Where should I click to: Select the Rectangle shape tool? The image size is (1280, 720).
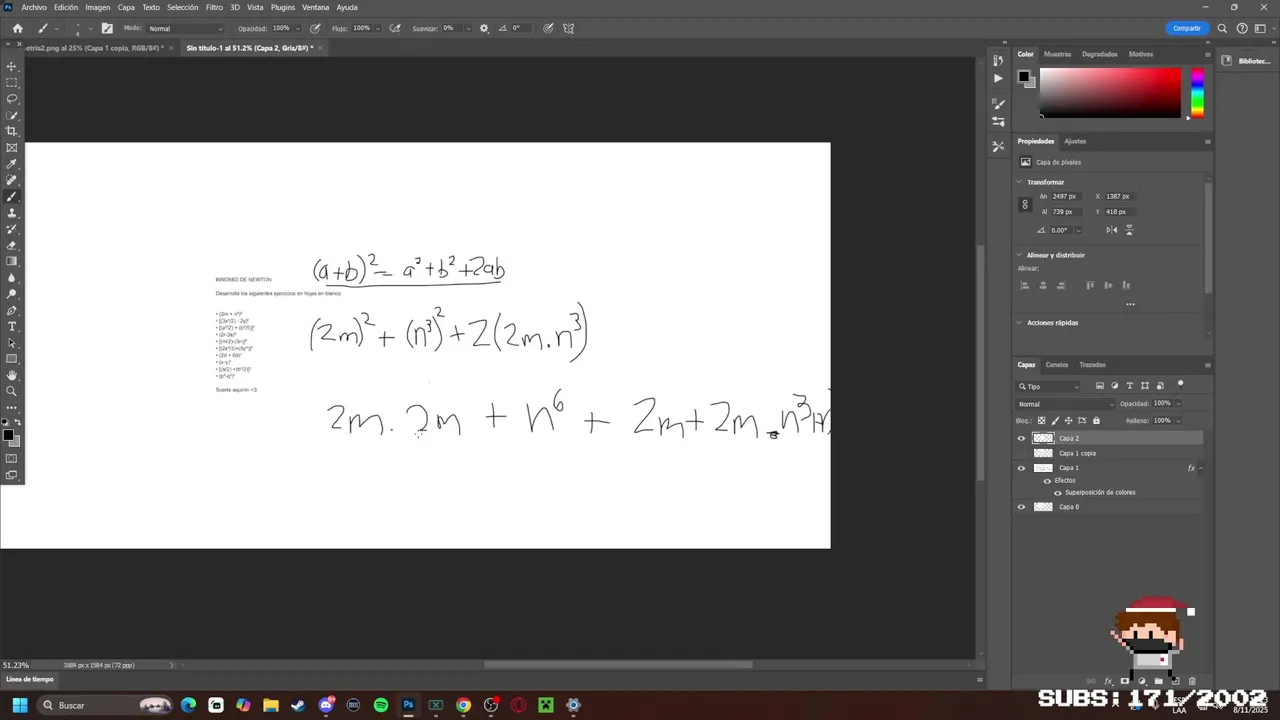point(12,359)
